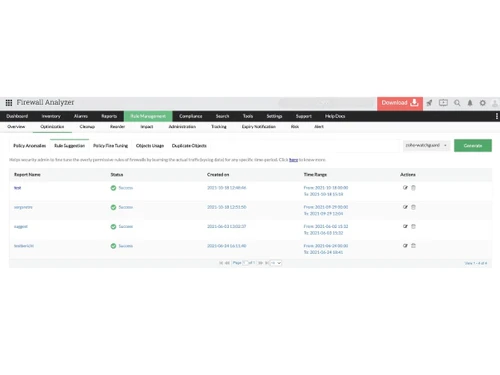
Task: Open the Dashboard menu
Action: pos(17,116)
